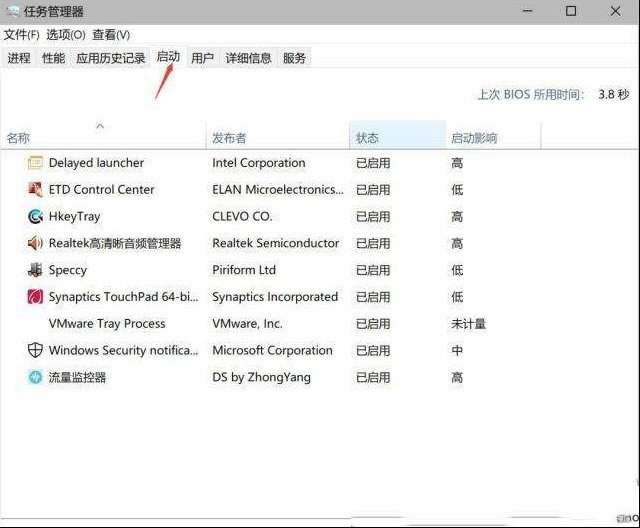Open the 文件(F) menu
The width and height of the screenshot is (640, 528).
point(22,35)
